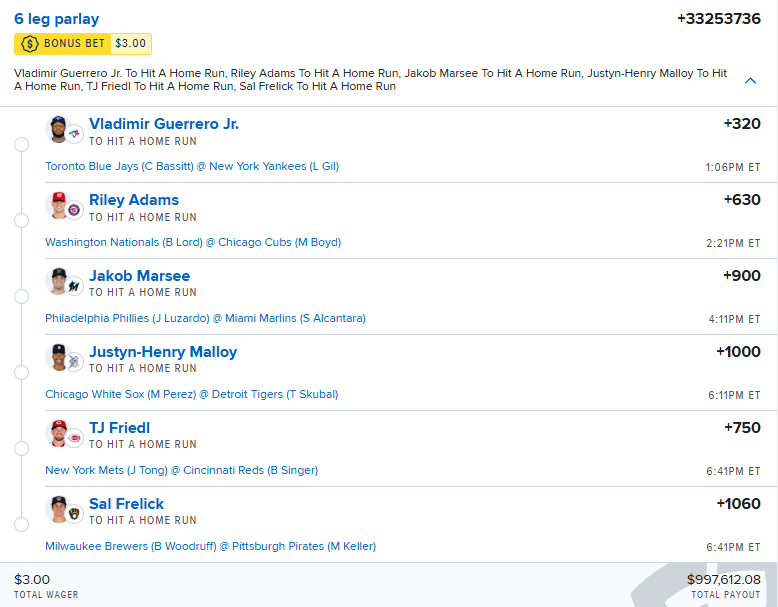This screenshot has height=607, width=778.
Task: Open New York Mets @ Cincinnati Reds game
Action: tap(182, 470)
